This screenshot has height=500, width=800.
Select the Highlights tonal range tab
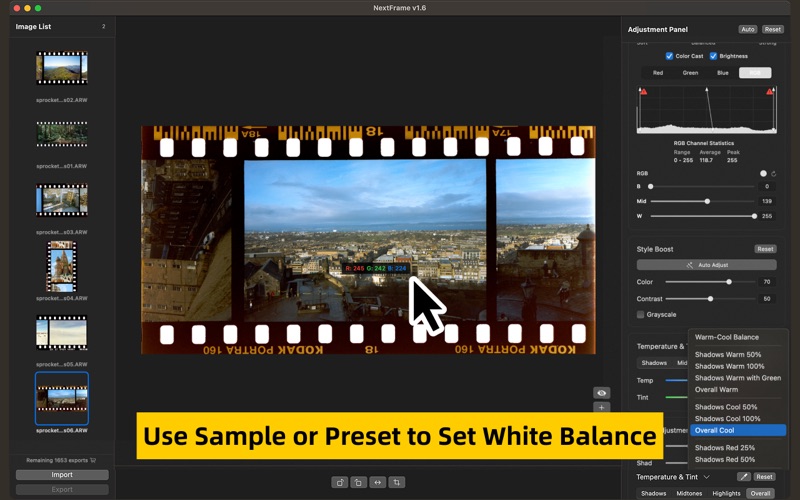726,493
